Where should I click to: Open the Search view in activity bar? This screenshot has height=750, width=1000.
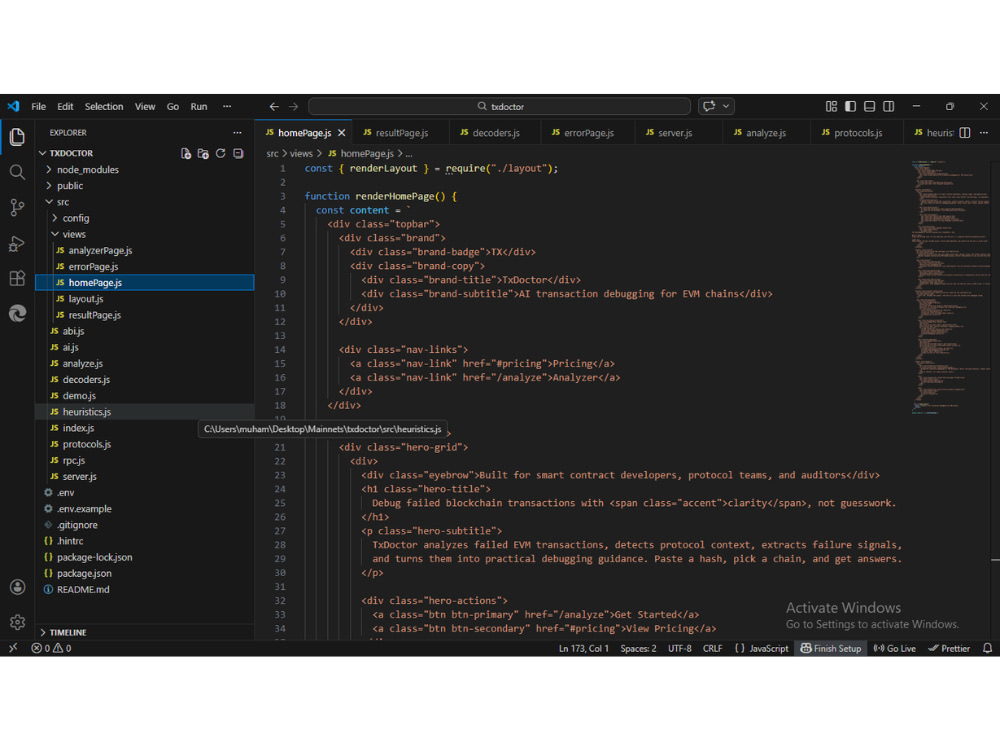(17, 172)
